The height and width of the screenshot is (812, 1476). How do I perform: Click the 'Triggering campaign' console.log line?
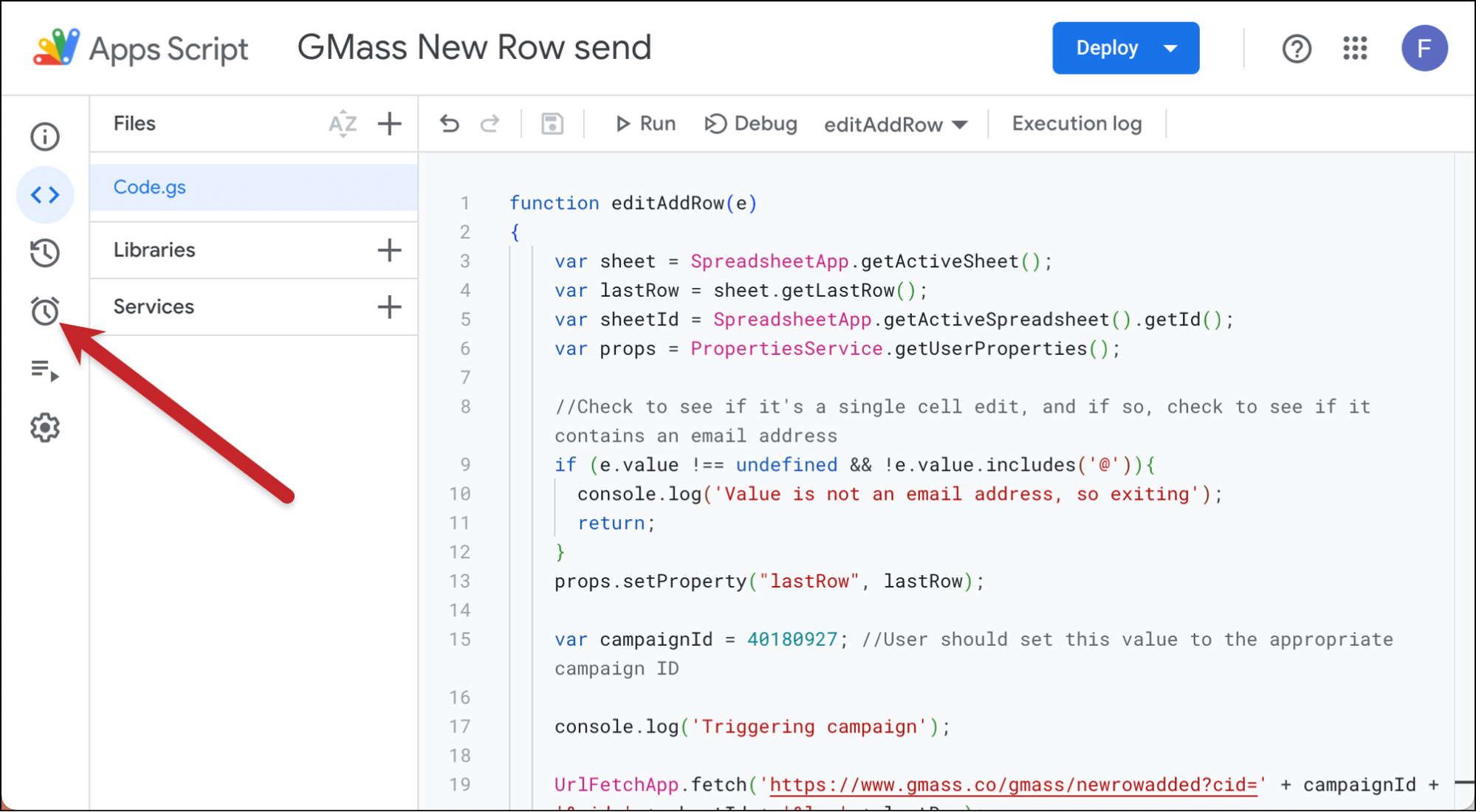tap(752, 727)
